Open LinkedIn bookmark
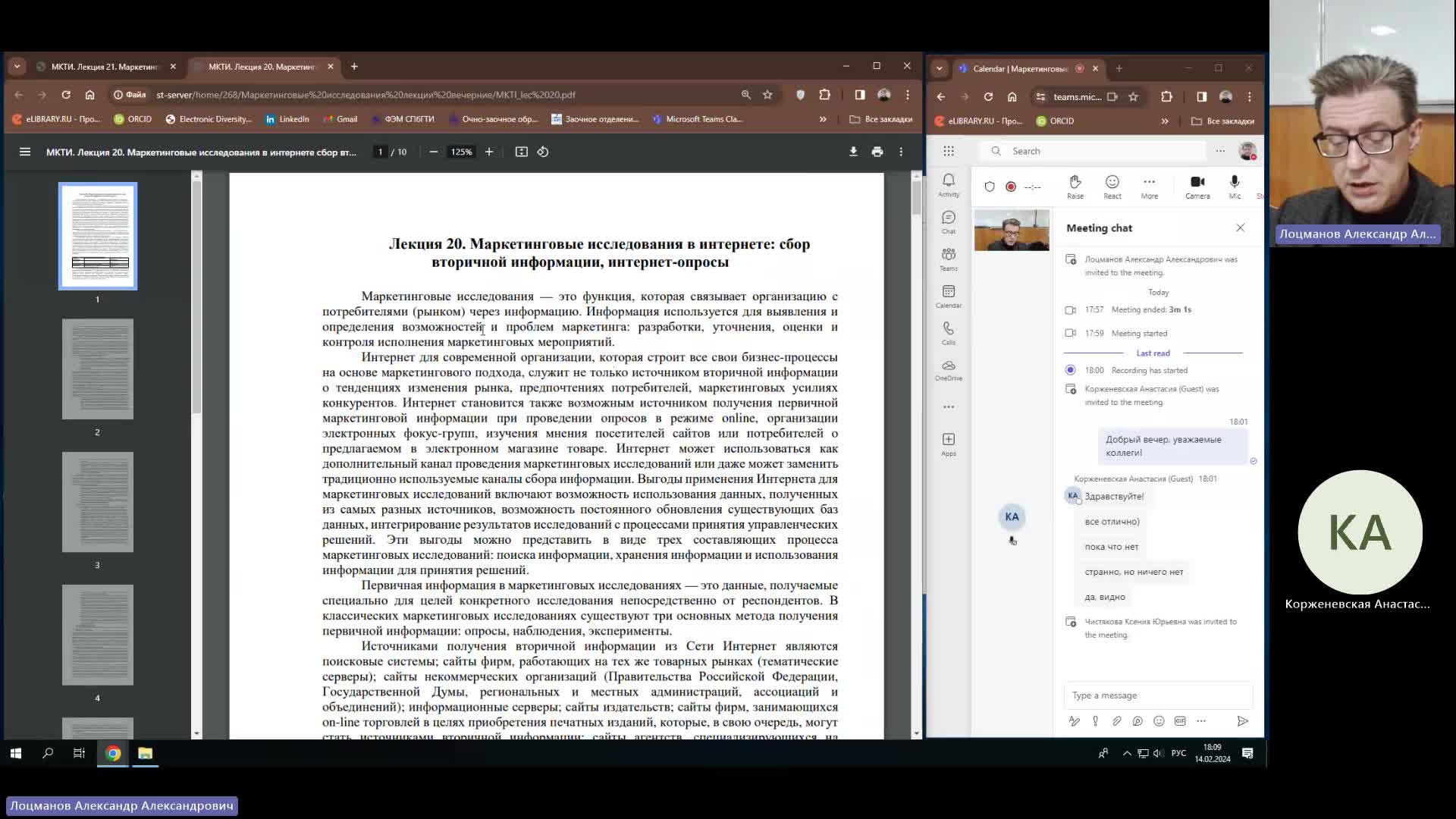The image size is (1456, 819). coord(287,119)
